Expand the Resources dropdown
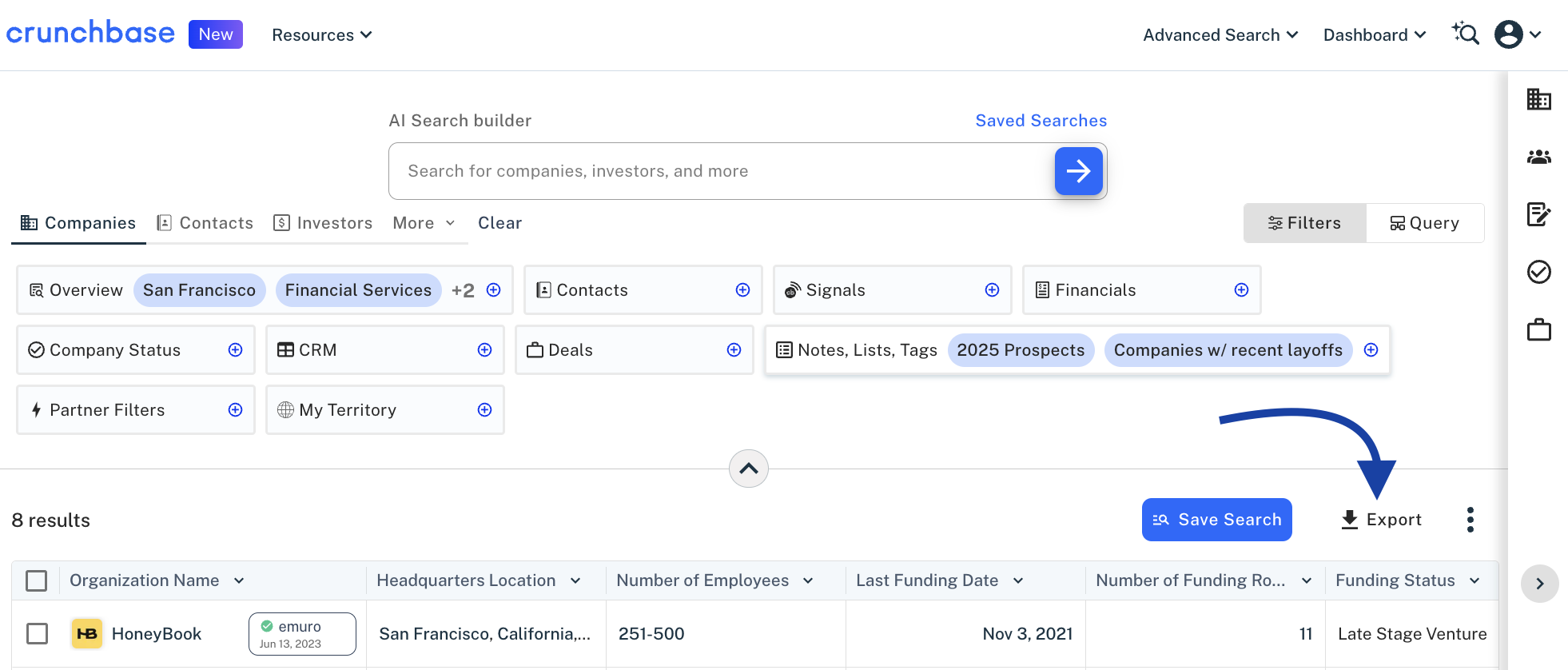The width and height of the screenshot is (1568, 670). [x=321, y=35]
